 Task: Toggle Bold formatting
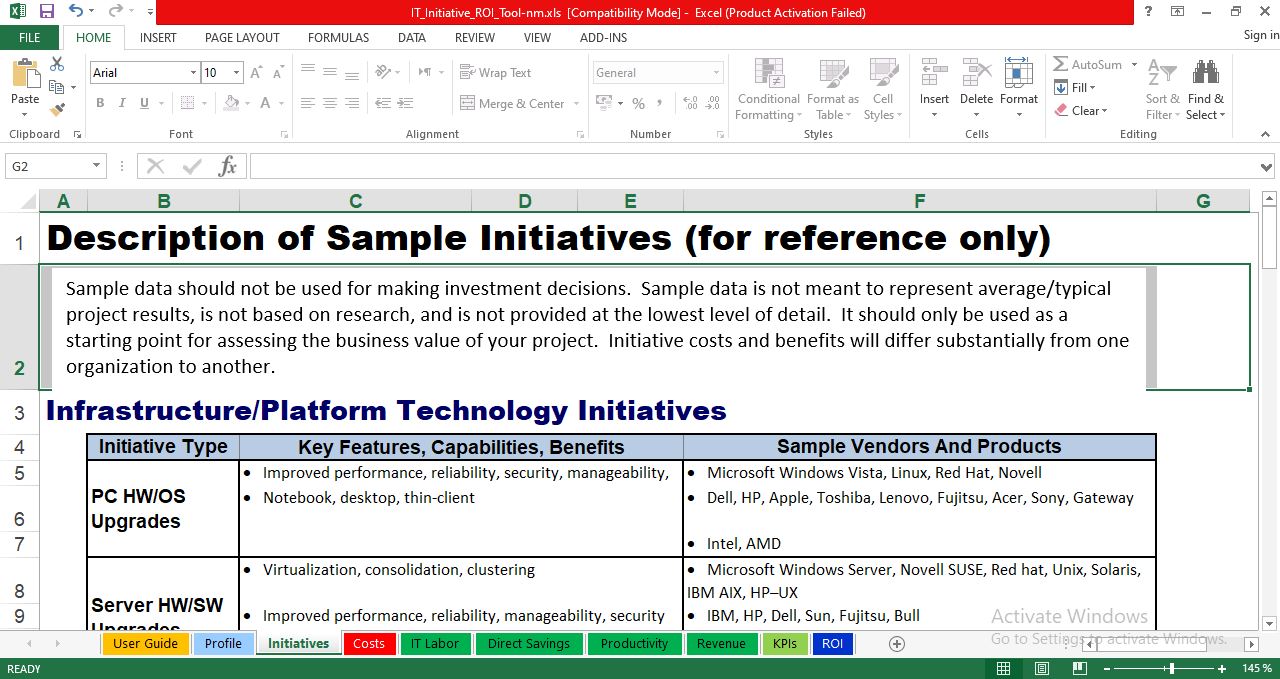100,103
